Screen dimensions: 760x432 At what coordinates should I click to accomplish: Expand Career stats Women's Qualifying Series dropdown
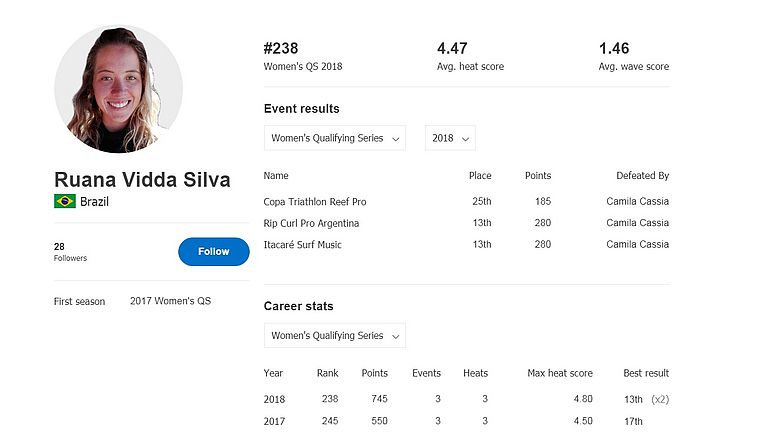(x=334, y=336)
